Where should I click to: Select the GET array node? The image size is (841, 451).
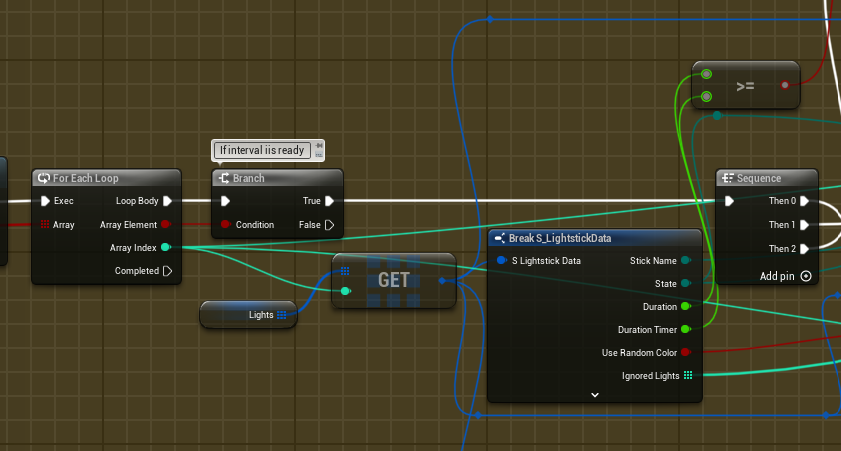[393, 281]
